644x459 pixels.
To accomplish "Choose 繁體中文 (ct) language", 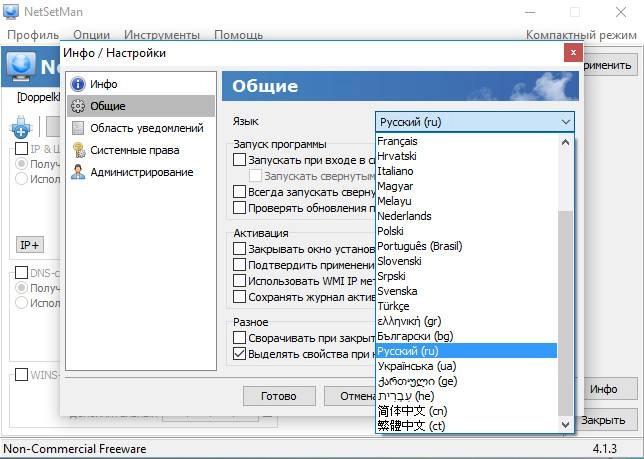I will tap(467, 426).
